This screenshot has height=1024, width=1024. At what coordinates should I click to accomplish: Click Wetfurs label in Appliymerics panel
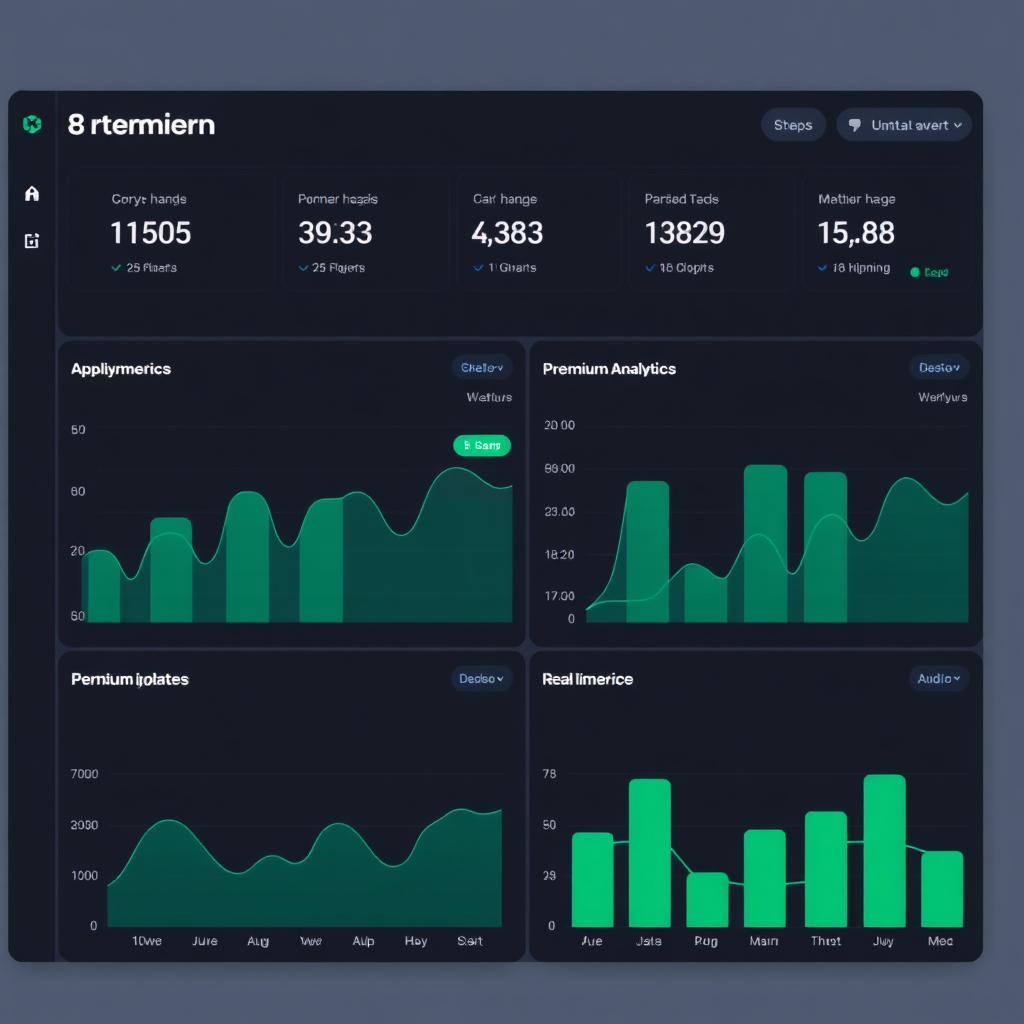489,397
